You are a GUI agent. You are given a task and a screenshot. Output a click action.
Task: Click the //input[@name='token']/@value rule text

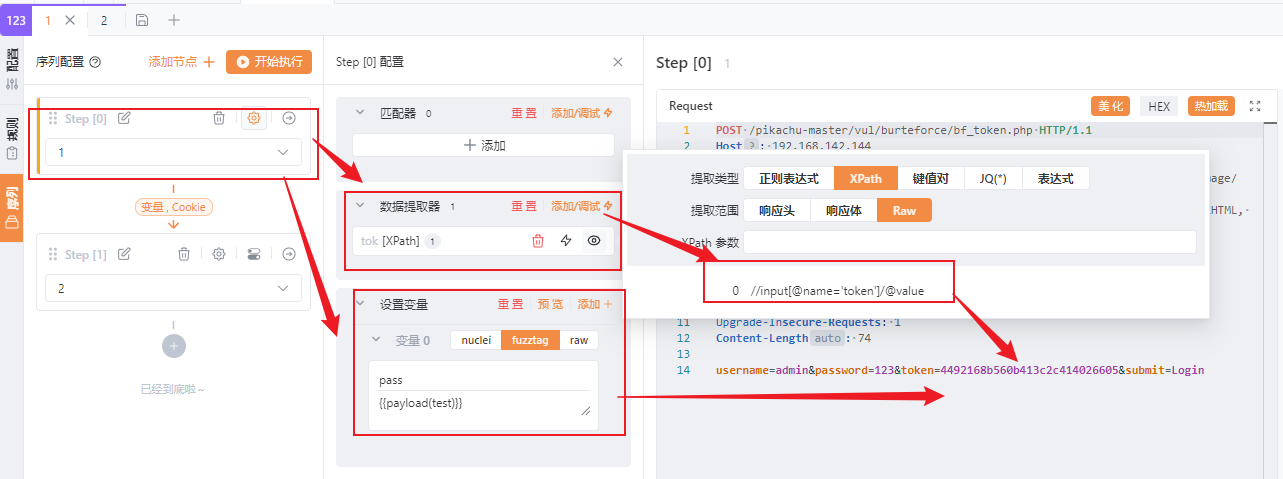pyautogui.click(x=837, y=290)
